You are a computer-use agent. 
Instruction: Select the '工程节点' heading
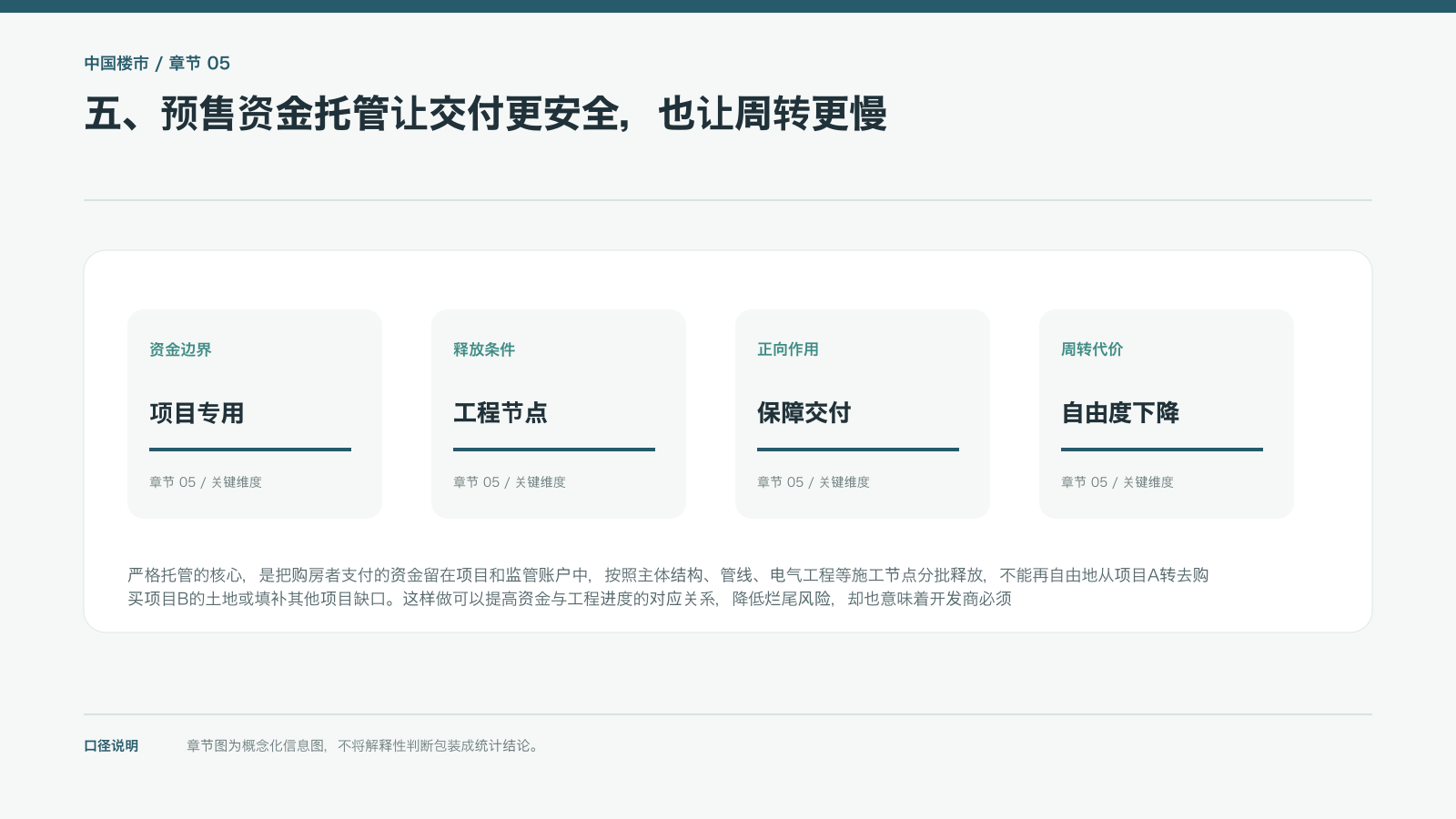click(500, 413)
